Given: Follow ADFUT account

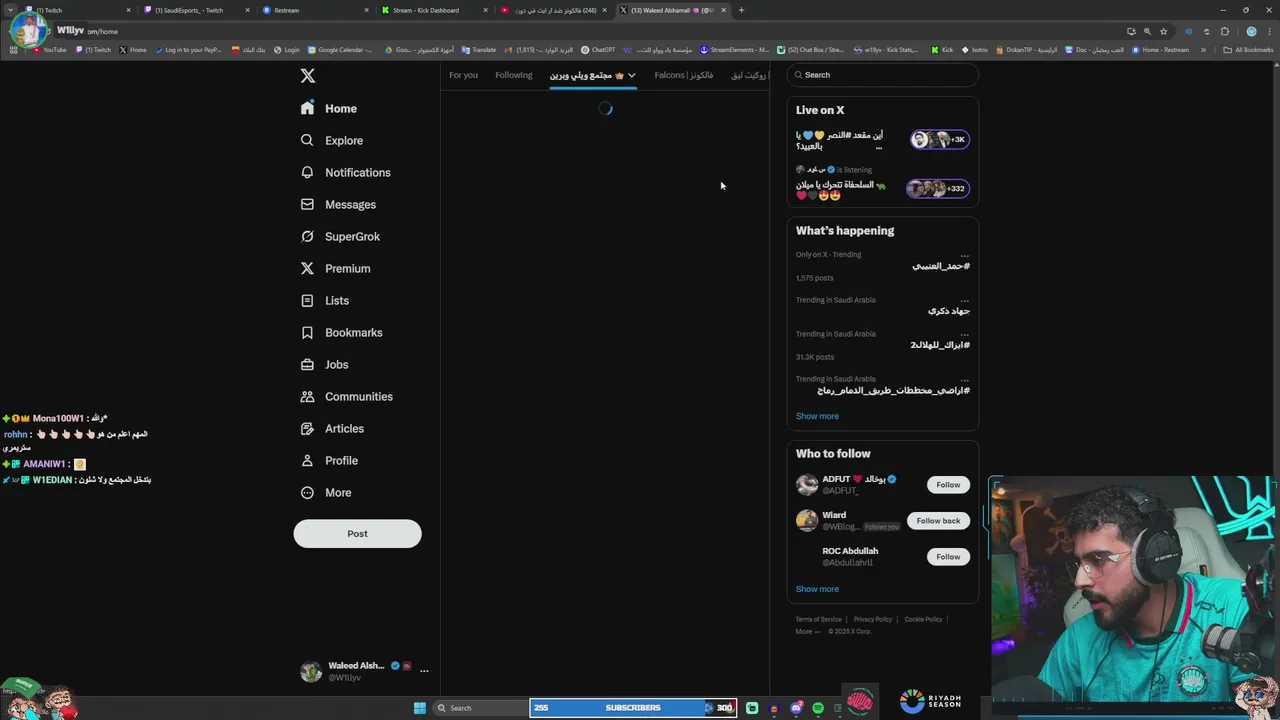Looking at the screenshot, I should point(948,485).
